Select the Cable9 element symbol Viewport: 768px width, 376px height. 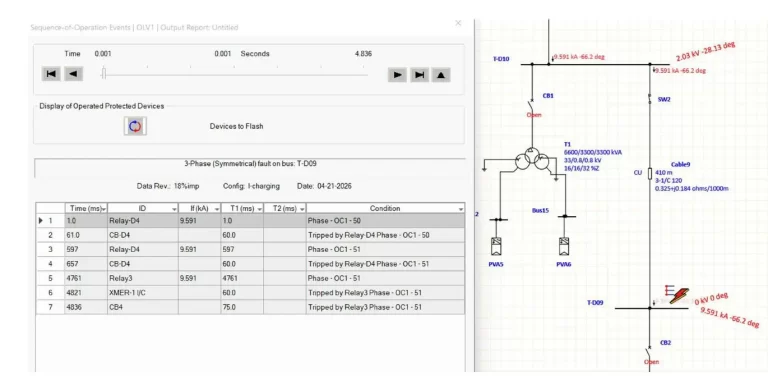650,173
